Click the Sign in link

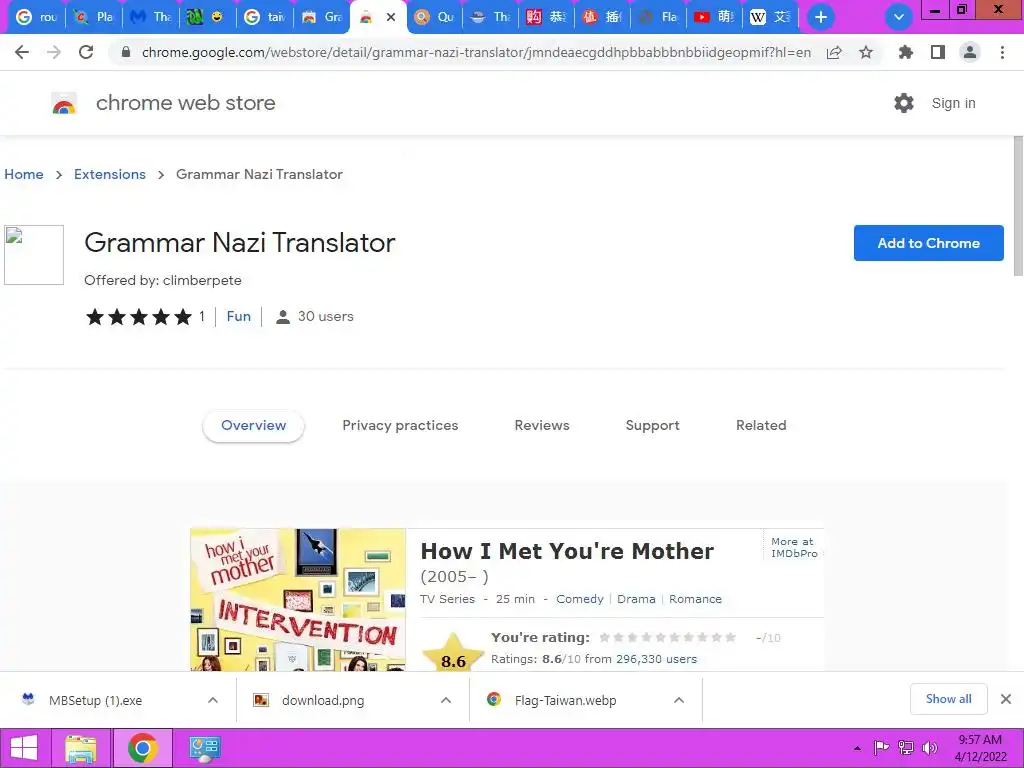[x=953, y=103]
